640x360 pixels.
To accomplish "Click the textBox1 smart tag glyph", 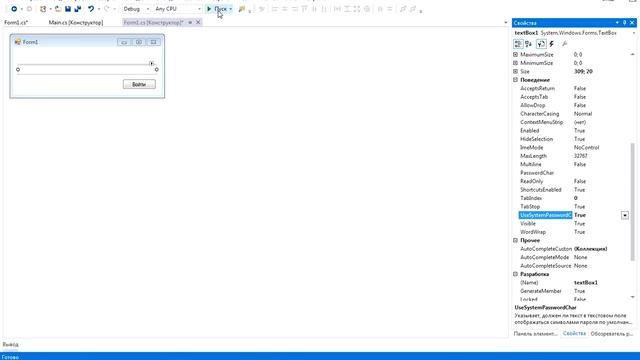I will coord(151,64).
